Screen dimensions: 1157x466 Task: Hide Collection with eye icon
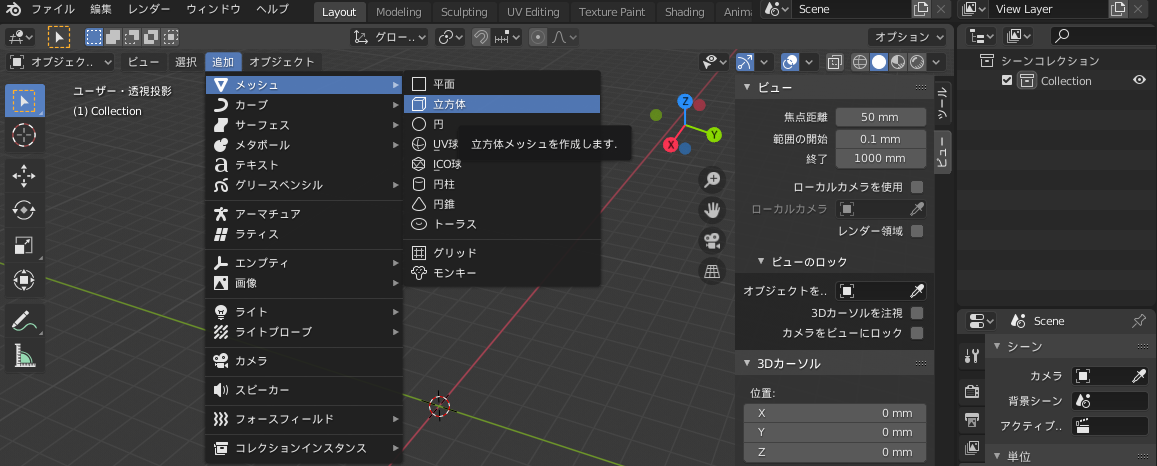[1139, 80]
